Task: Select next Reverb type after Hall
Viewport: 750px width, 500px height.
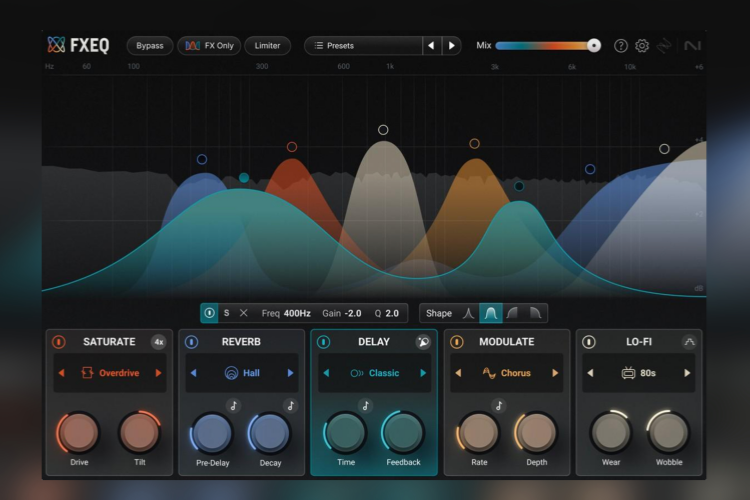Action: pyautogui.click(x=291, y=373)
